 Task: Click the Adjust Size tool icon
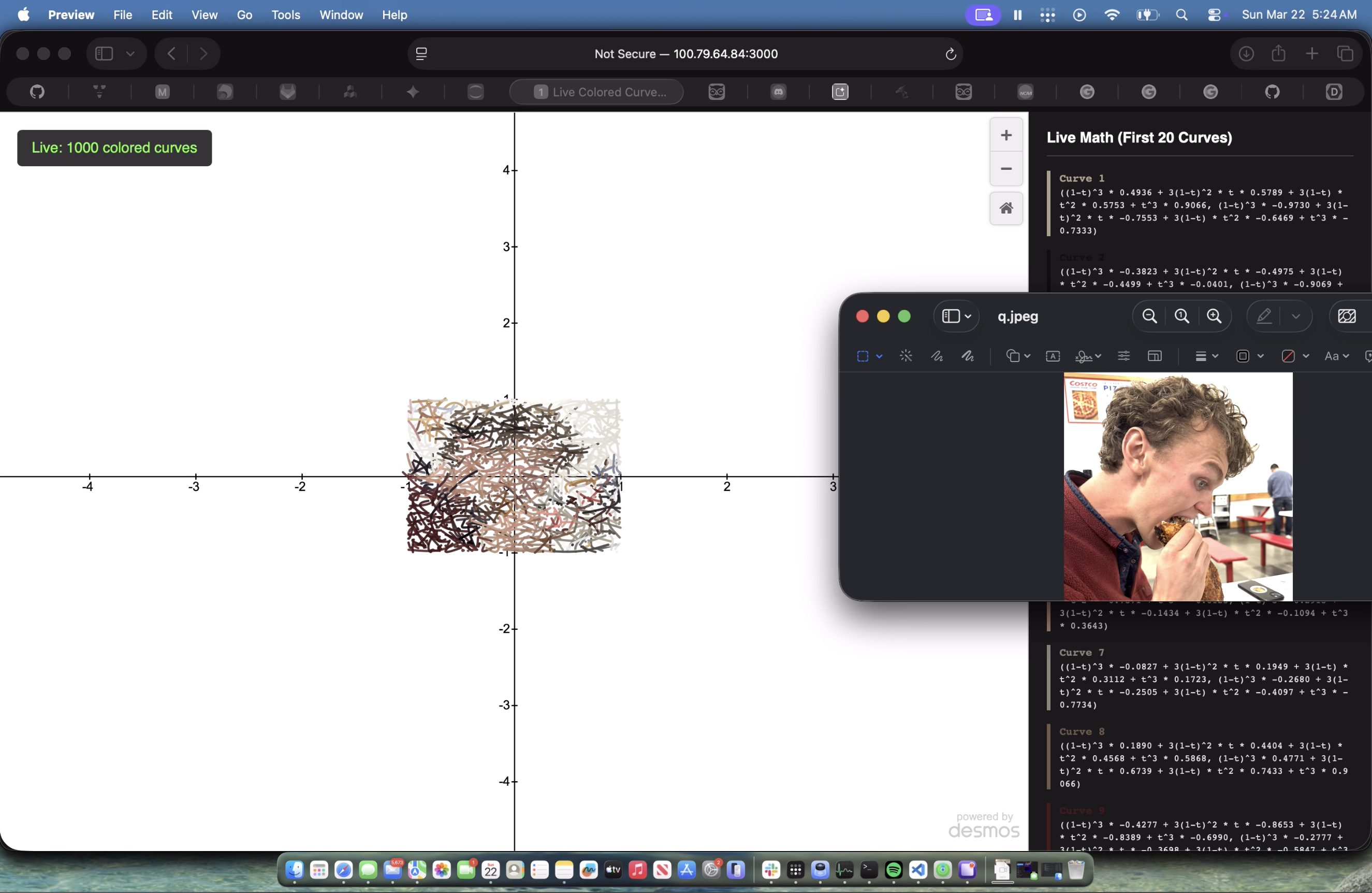click(1155, 356)
